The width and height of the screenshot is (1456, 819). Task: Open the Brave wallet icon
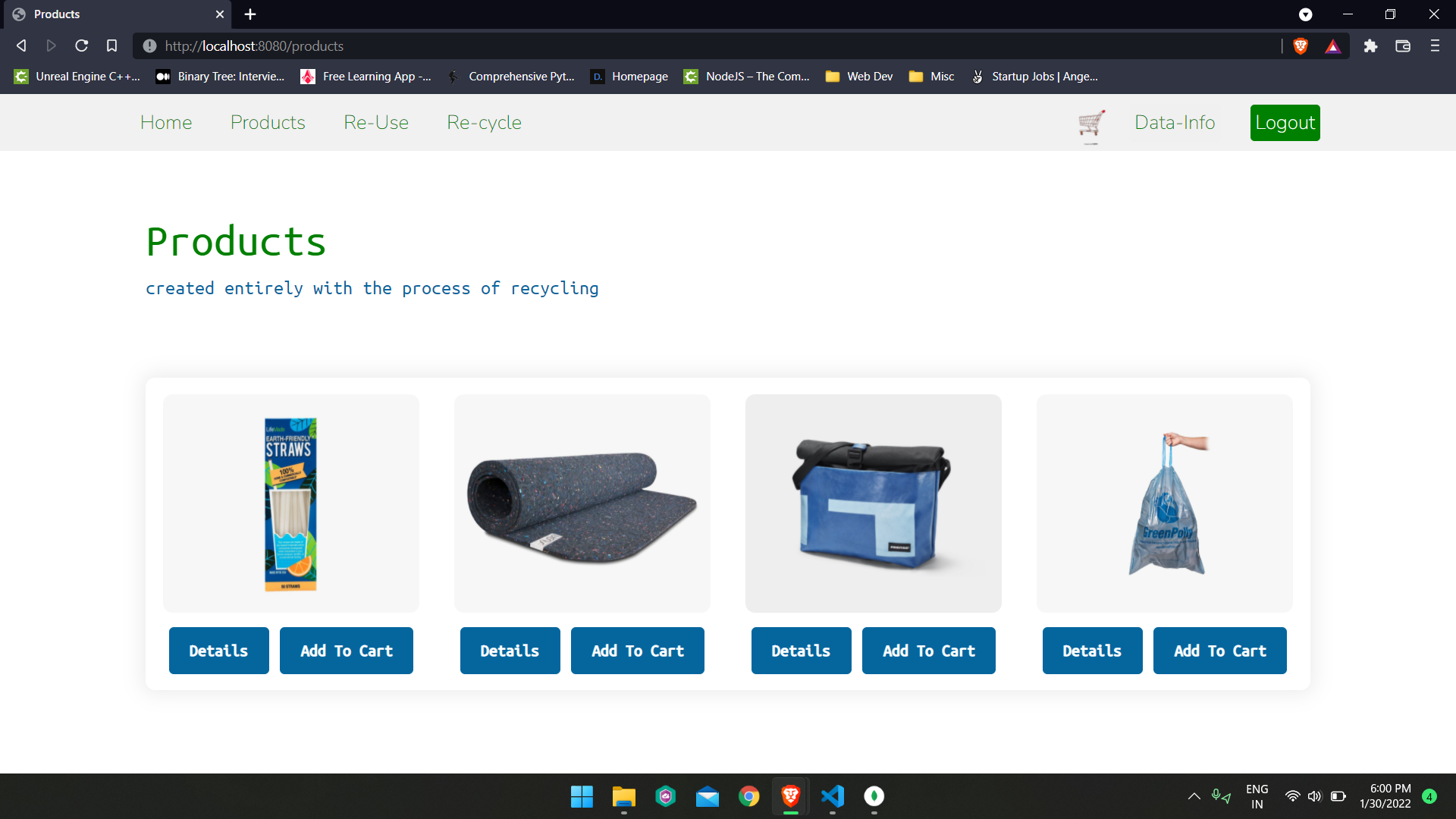point(1402,46)
